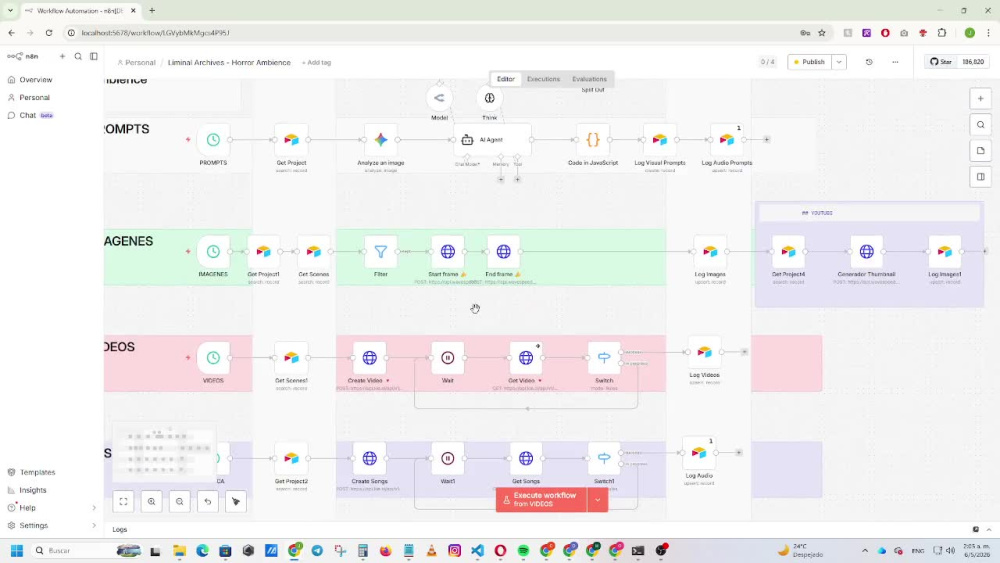Zoom out on the canvas
Screen dimensions: 1000x563
tap(179, 502)
